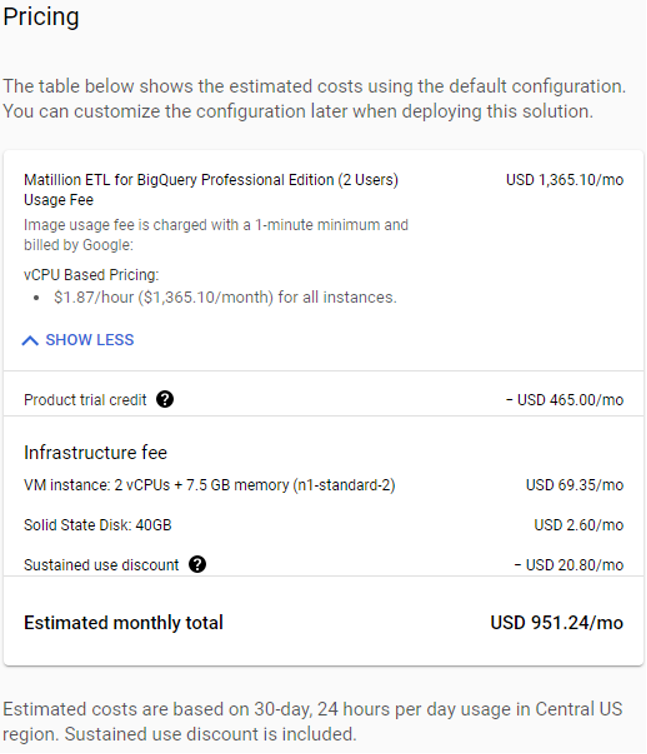647x754 pixels.
Task: Click the USD 2.60/mo disk price
Action: [x=579, y=525]
